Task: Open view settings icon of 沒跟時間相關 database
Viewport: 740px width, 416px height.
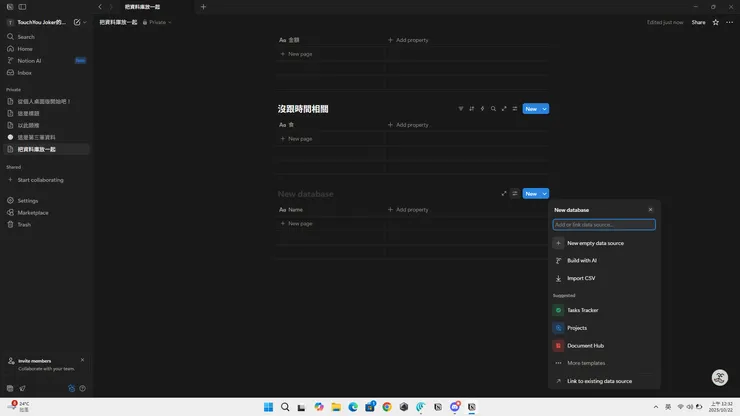Action: (x=515, y=109)
